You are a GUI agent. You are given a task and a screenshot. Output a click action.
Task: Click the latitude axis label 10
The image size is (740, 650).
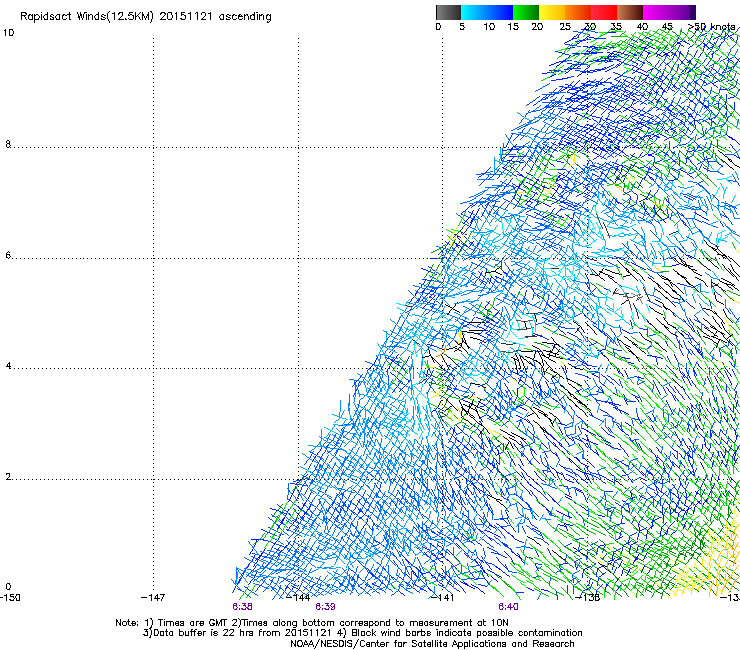(x=8, y=33)
